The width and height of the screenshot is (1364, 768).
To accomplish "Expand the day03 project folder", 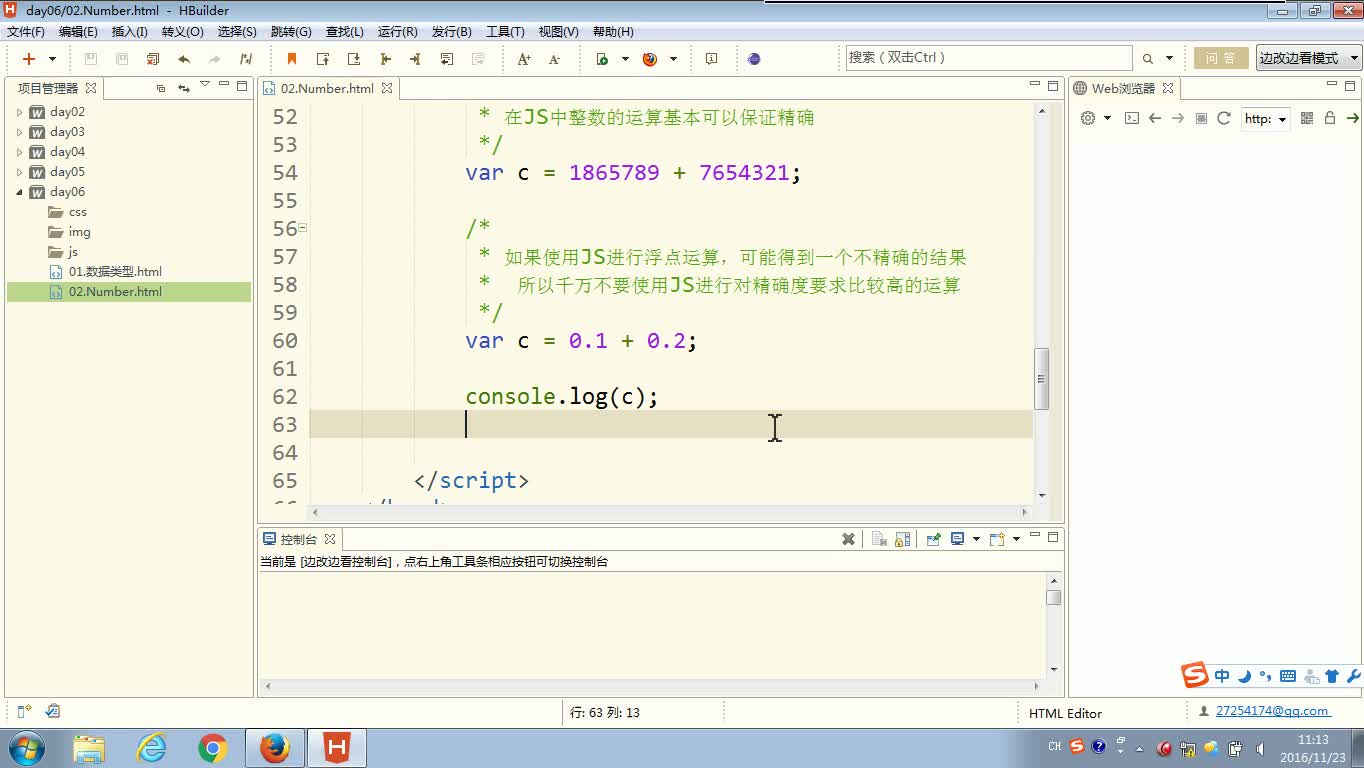I will (19, 132).
